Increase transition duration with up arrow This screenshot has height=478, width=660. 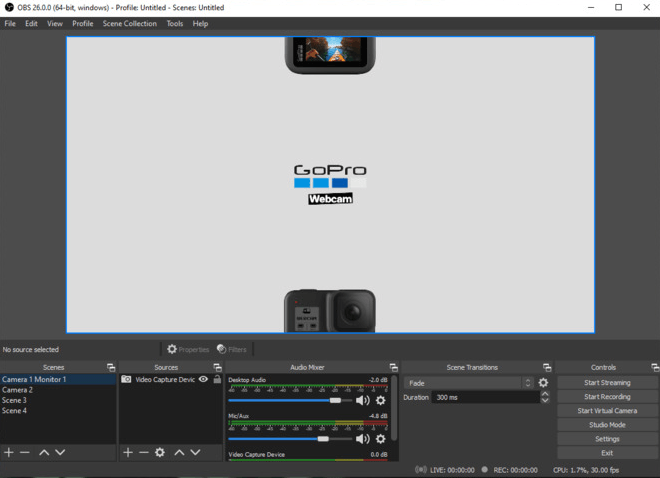click(x=545, y=394)
